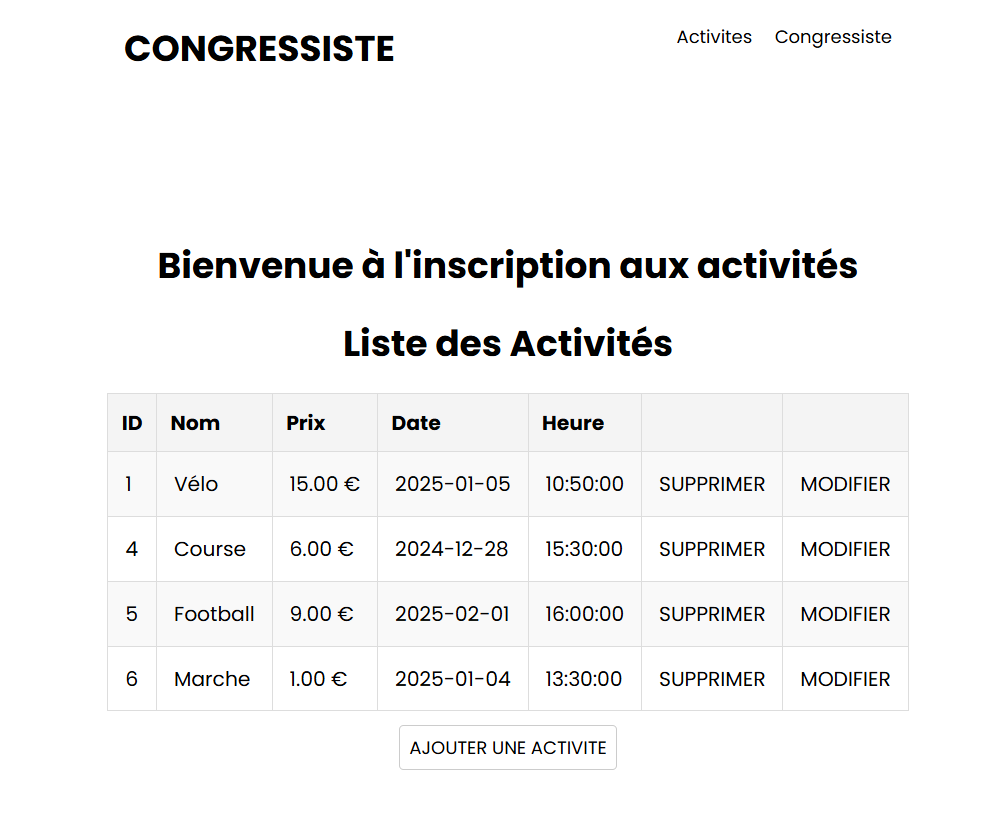This screenshot has width=997, height=832.
Task: Select the Football name cell
Action: pyautogui.click(x=214, y=614)
